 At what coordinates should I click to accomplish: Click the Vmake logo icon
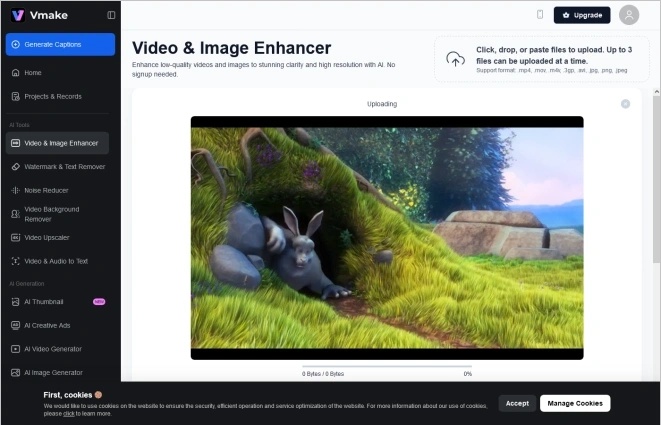17,15
